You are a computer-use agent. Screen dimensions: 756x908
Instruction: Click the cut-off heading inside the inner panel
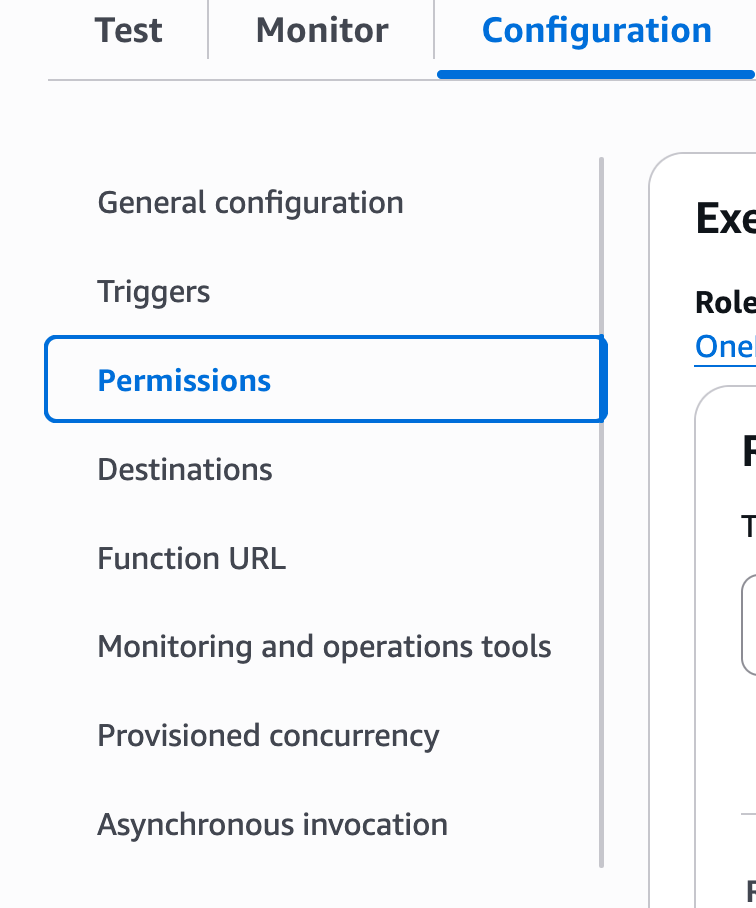(748, 451)
